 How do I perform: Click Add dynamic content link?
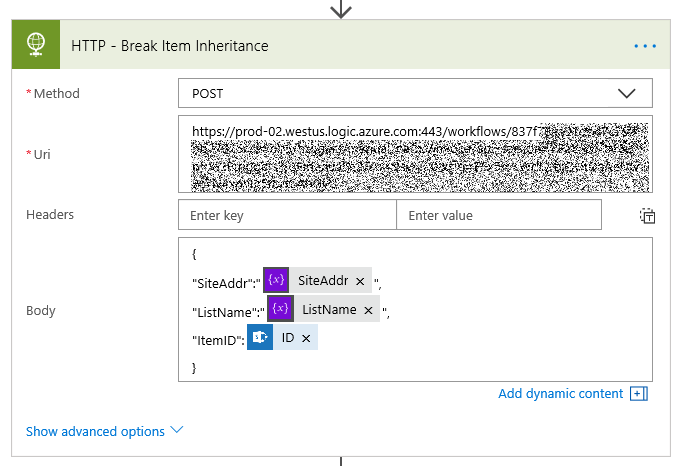click(x=560, y=394)
